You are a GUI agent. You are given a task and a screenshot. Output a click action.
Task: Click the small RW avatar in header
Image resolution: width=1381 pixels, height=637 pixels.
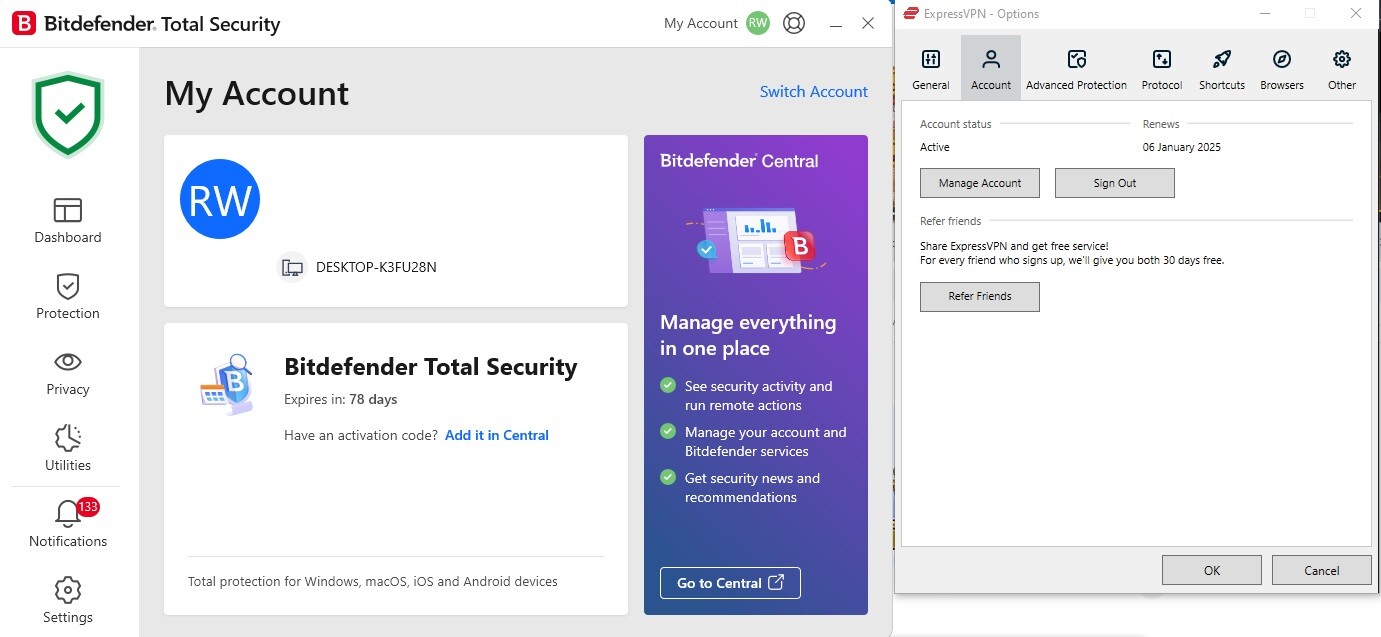(x=758, y=23)
